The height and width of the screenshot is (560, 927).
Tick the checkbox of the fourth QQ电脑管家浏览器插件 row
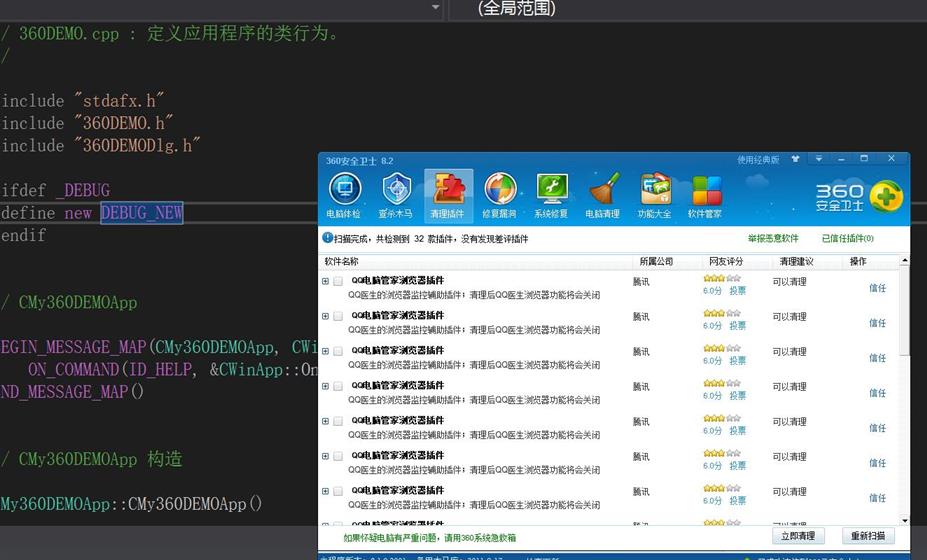coord(338,386)
